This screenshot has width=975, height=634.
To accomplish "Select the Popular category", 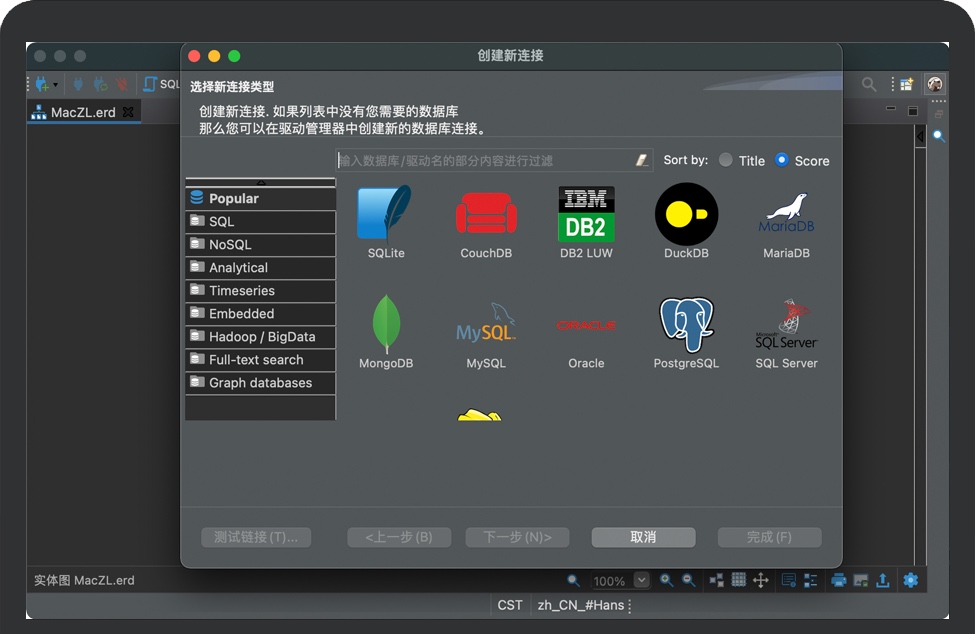I will 261,198.
